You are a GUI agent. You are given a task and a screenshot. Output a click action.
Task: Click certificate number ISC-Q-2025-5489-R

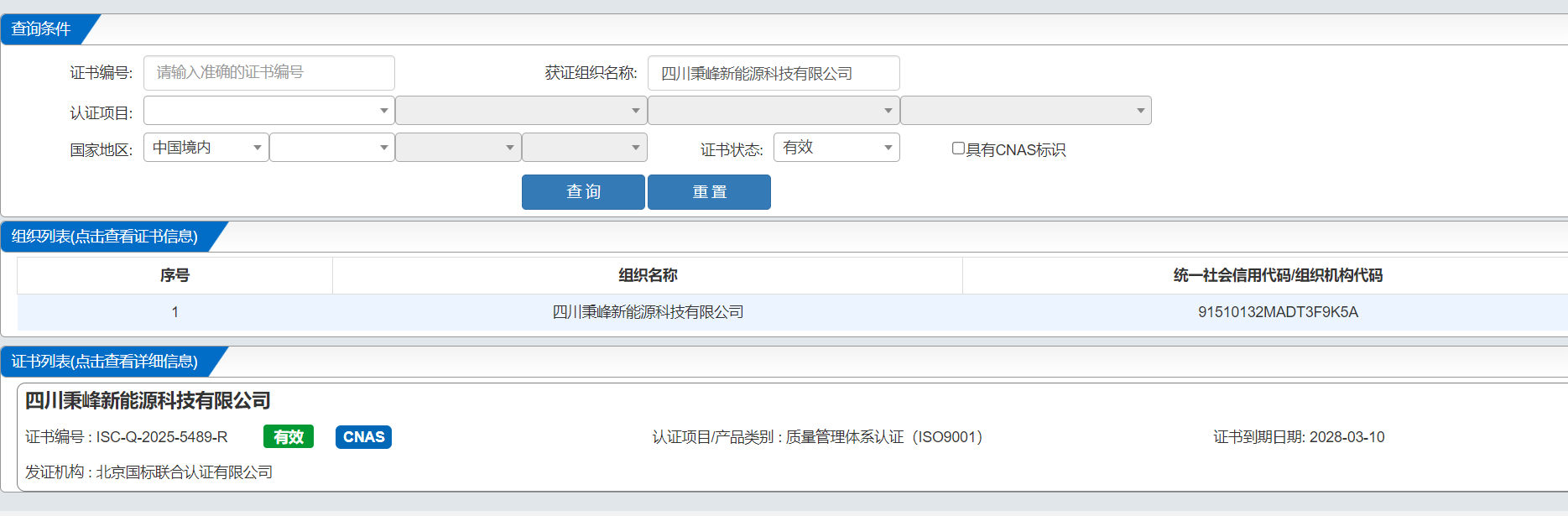(162, 437)
